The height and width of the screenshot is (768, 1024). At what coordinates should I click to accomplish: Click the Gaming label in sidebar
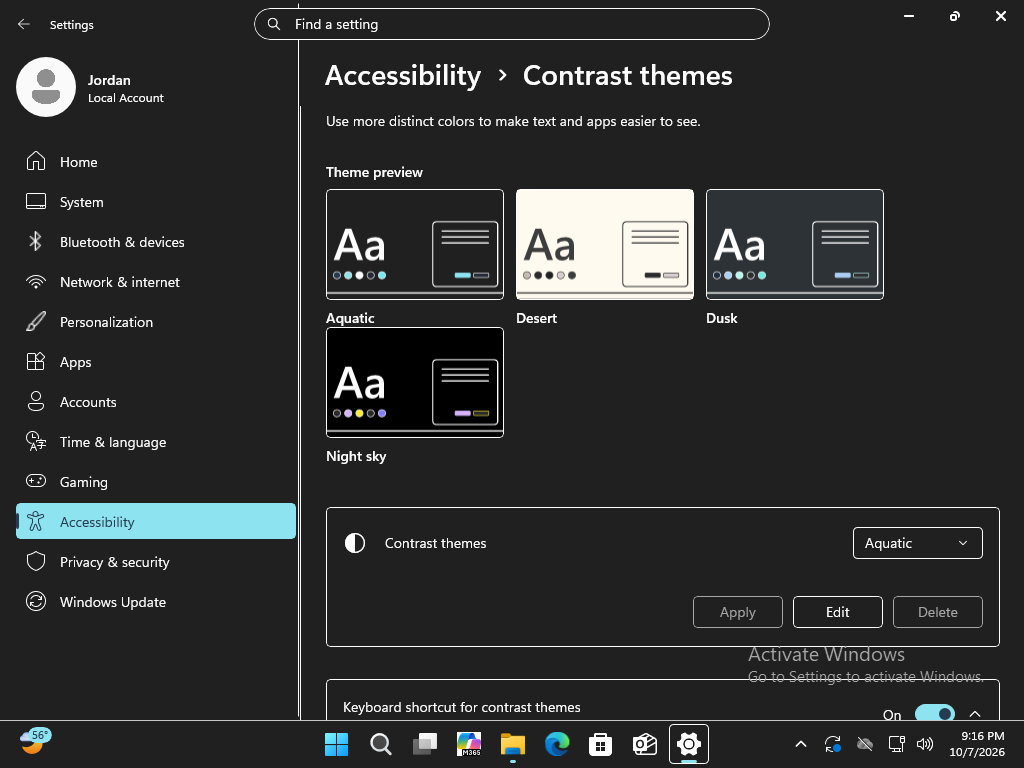coord(84,482)
